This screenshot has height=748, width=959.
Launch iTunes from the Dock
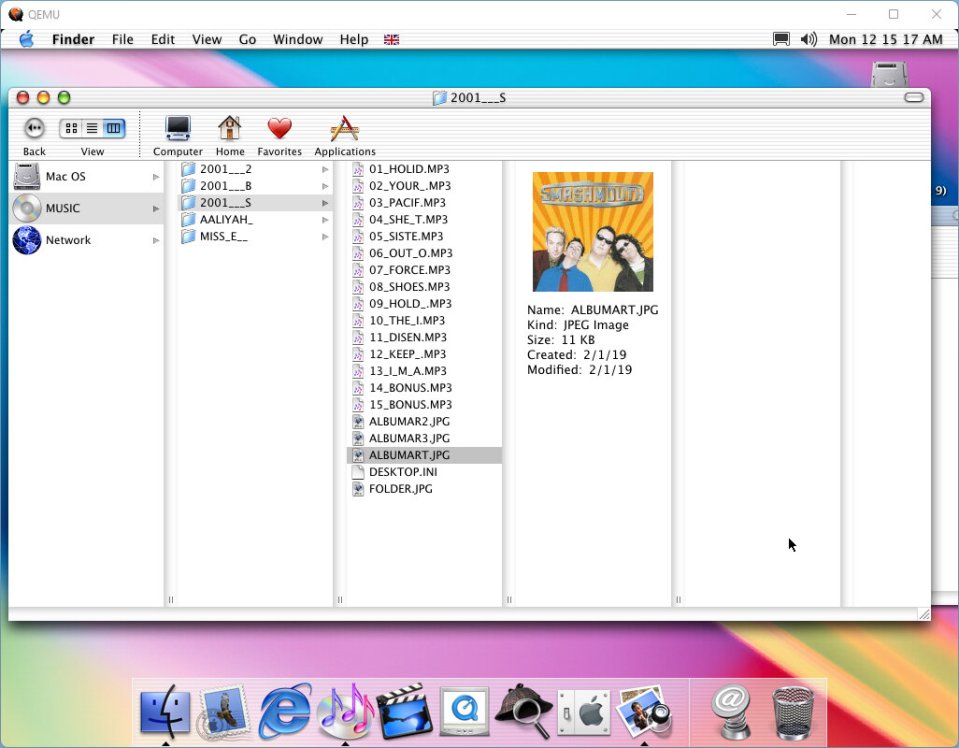coord(344,711)
